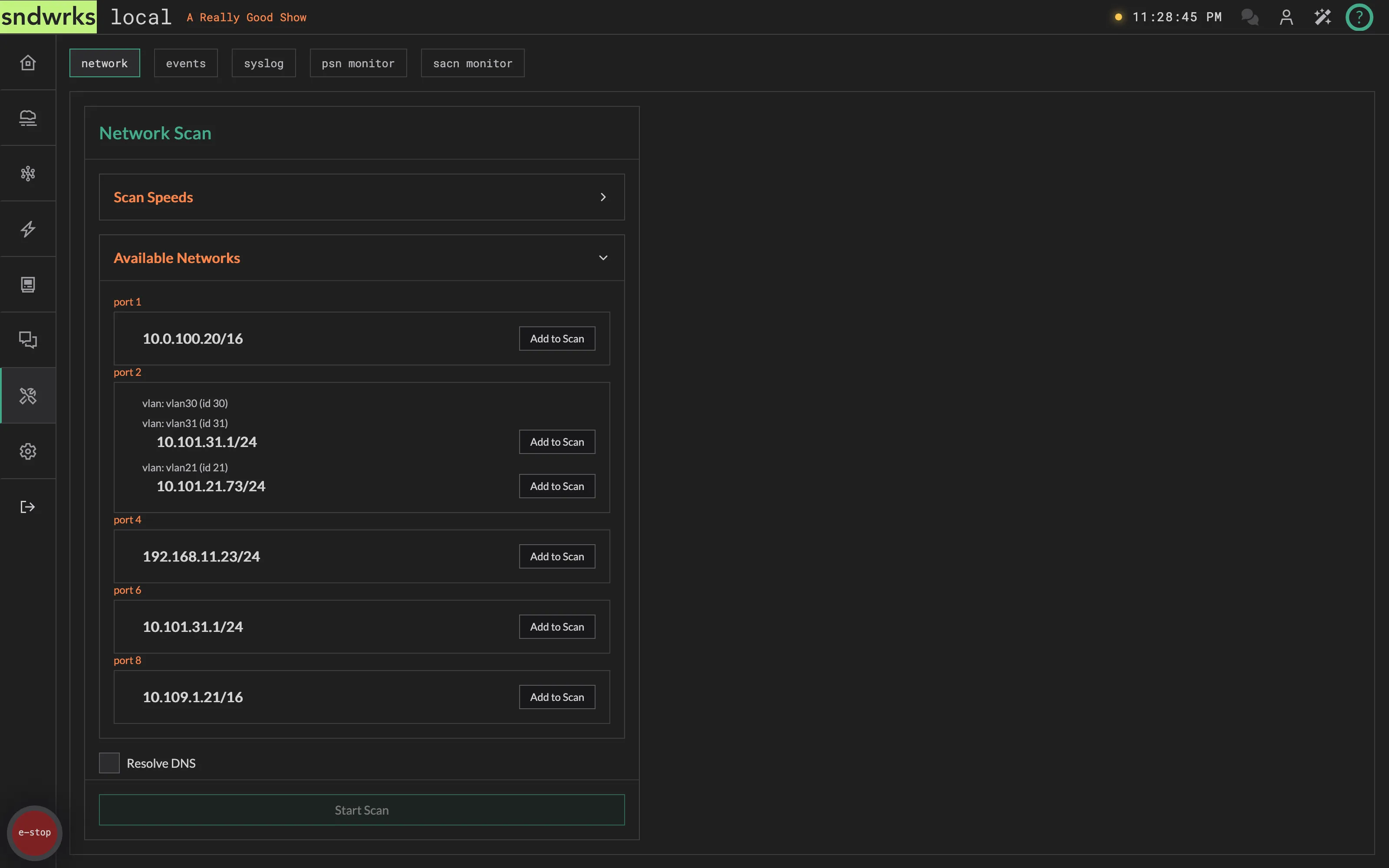Click the yellow status dot beside clock
Image resolution: width=1389 pixels, height=868 pixels.
click(1118, 17)
